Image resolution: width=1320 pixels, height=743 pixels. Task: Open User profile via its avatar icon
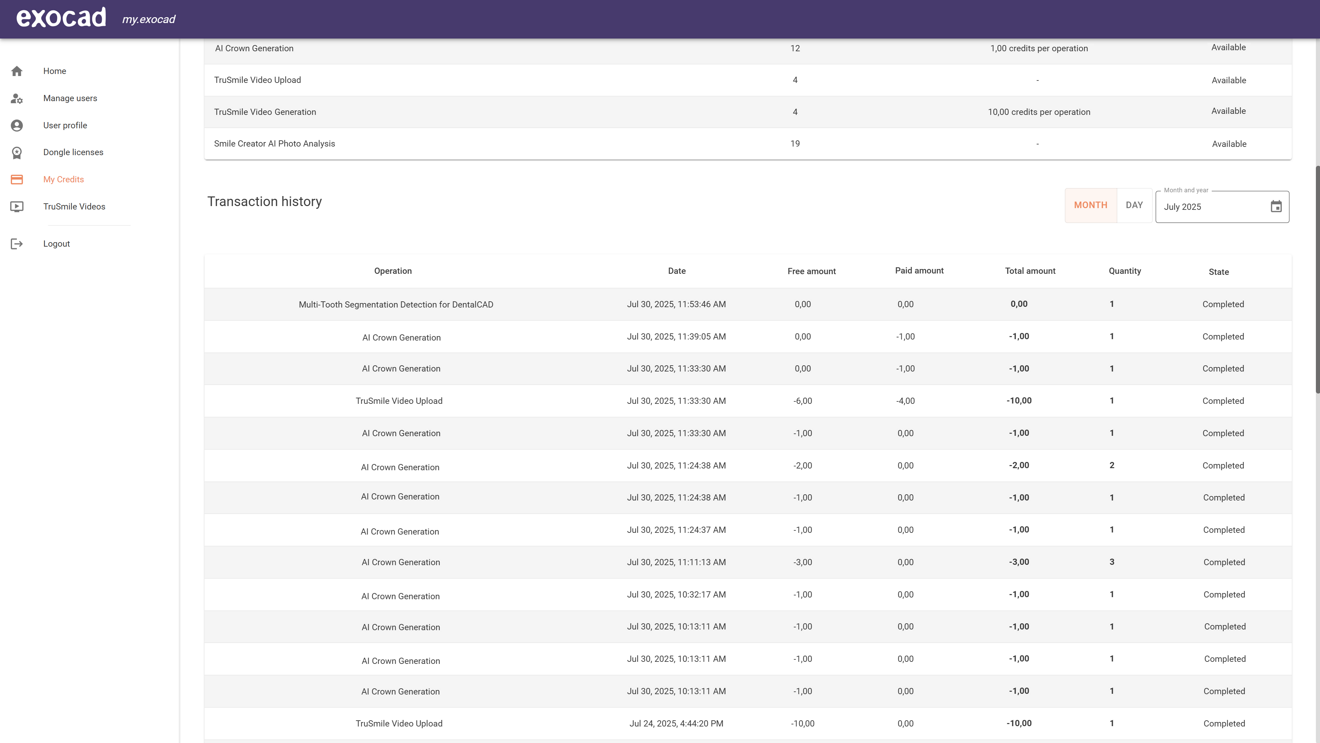(15, 125)
